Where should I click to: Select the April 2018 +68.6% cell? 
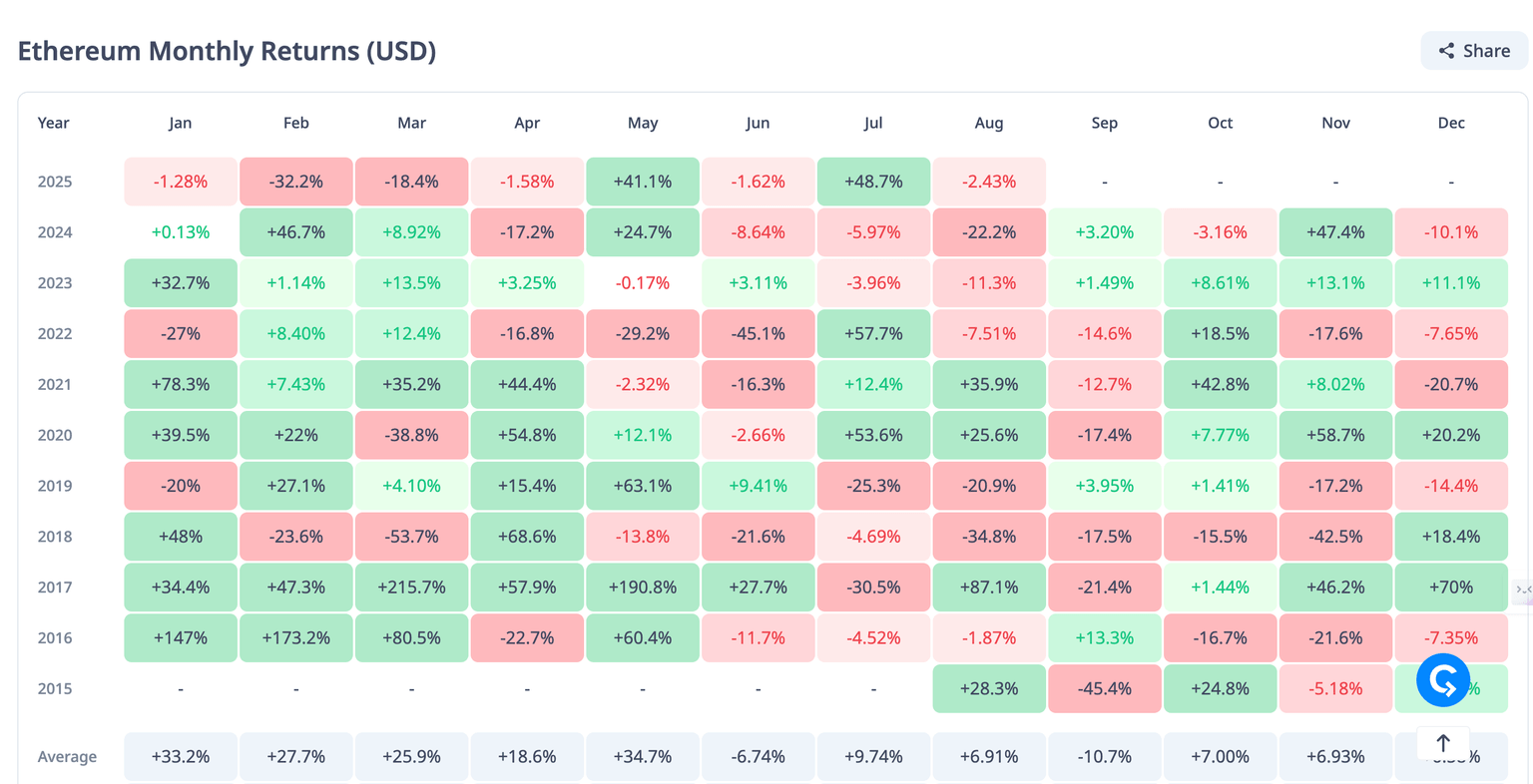click(x=527, y=537)
